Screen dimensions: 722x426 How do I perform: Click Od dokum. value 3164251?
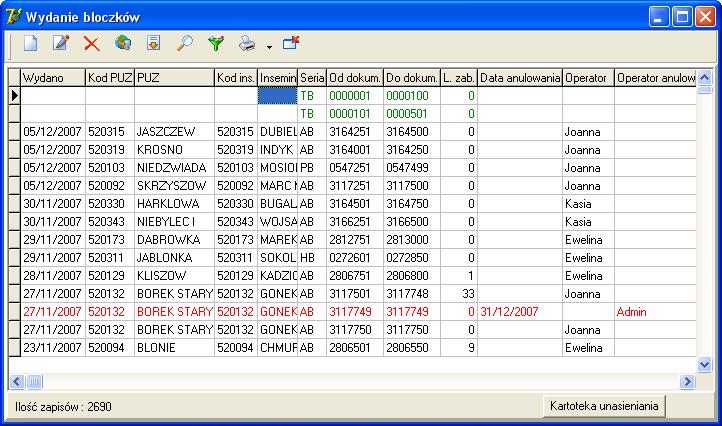click(x=349, y=132)
